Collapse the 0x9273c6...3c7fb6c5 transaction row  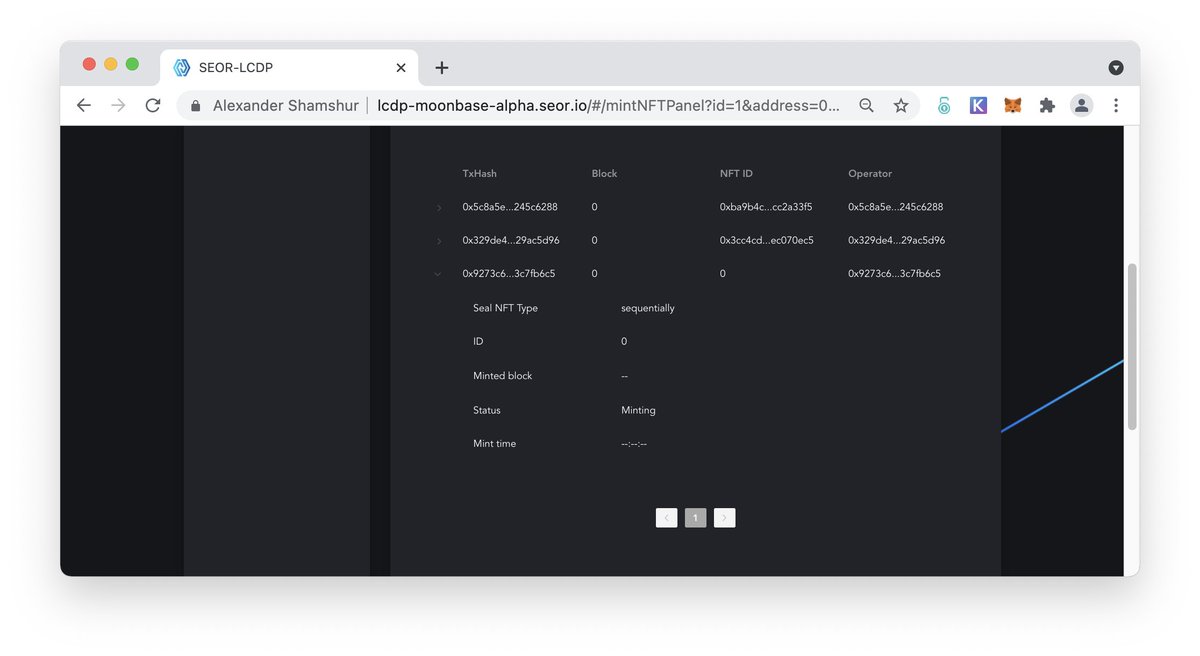point(438,274)
